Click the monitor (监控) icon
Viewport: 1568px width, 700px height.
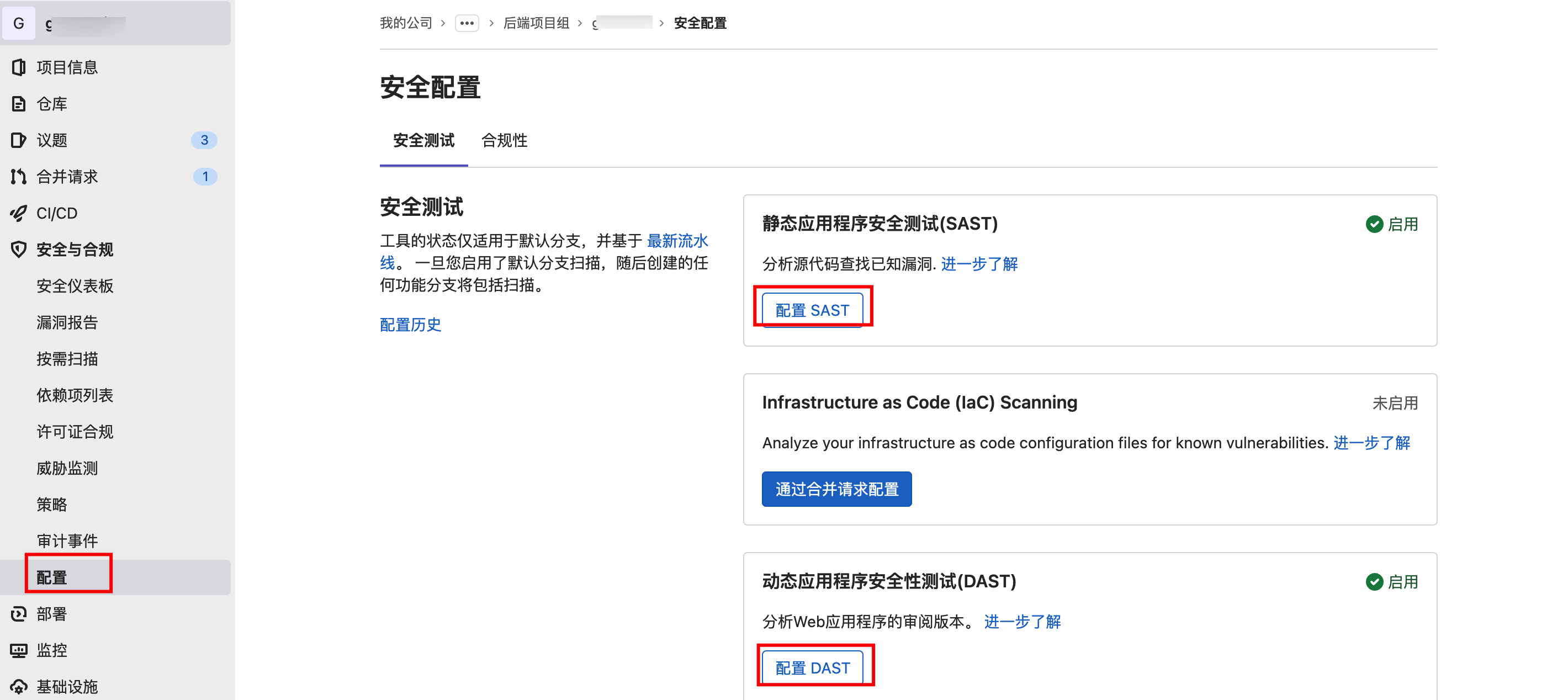click(x=18, y=650)
